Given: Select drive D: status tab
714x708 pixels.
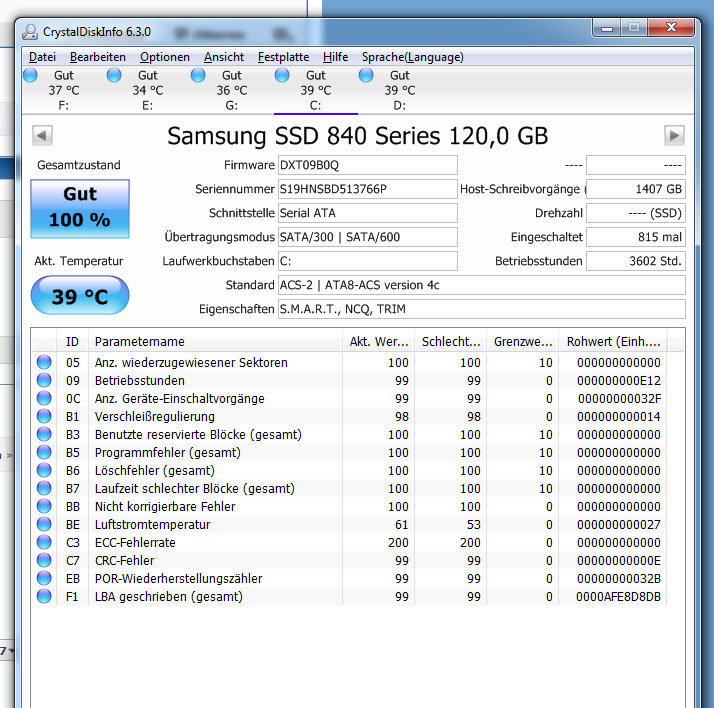Looking at the screenshot, I should [399, 90].
